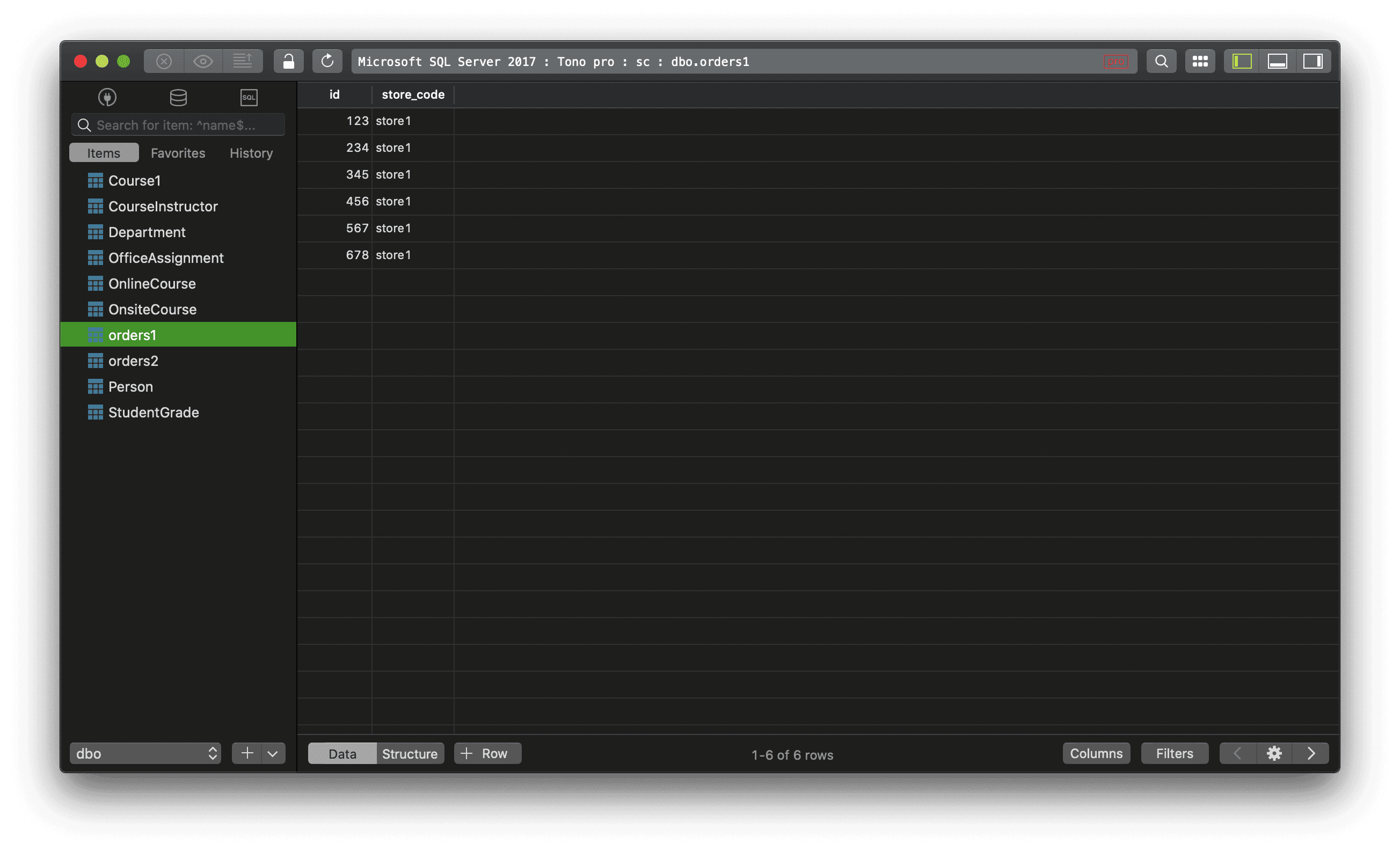Reload data with the refresh icon
The width and height of the screenshot is (1400, 852).
[x=327, y=61]
